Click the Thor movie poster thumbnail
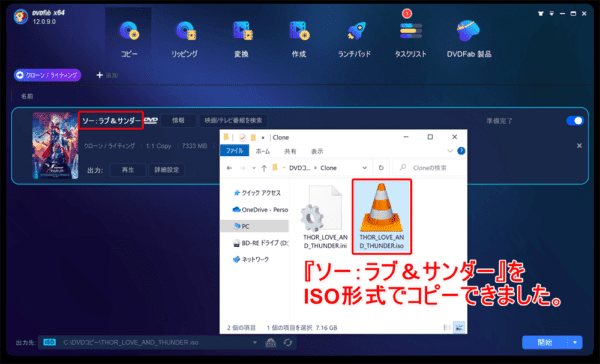Viewport: 600px width, 364px height. point(55,145)
